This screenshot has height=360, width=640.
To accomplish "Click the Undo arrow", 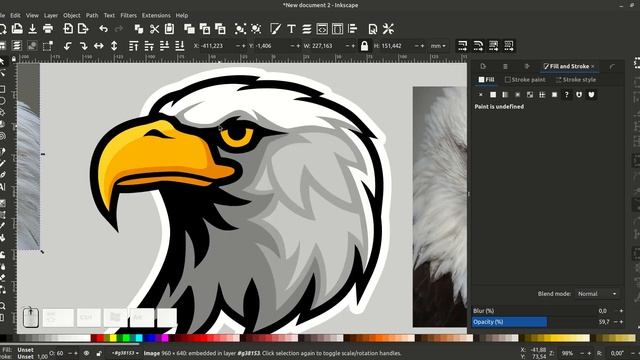I will point(104,29).
